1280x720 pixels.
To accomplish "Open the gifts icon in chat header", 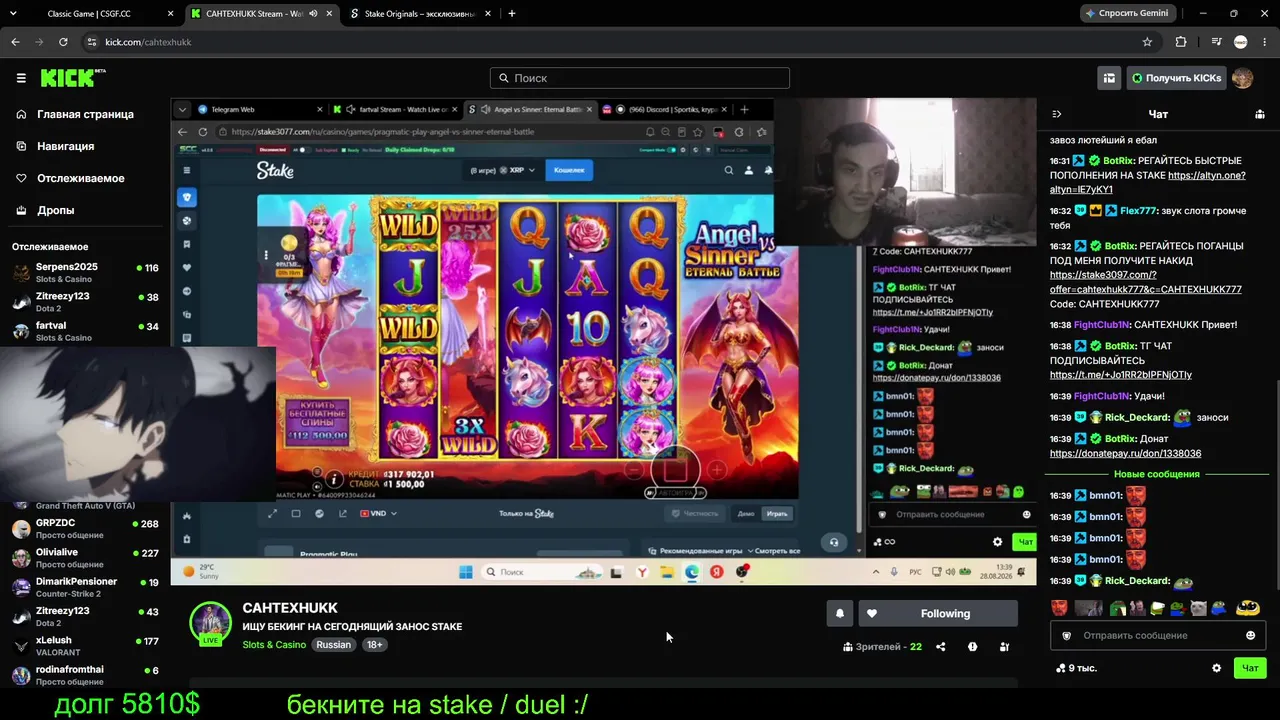I will tap(1259, 114).
